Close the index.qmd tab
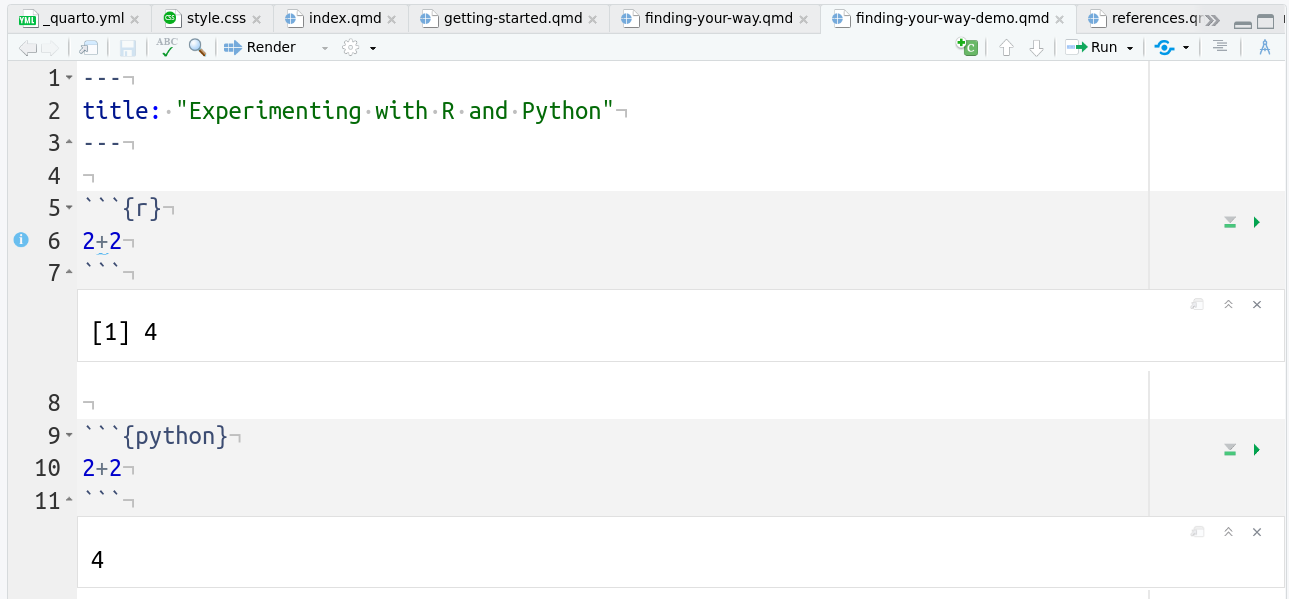Viewport: 1289px width, 599px height. click(393, 19)
